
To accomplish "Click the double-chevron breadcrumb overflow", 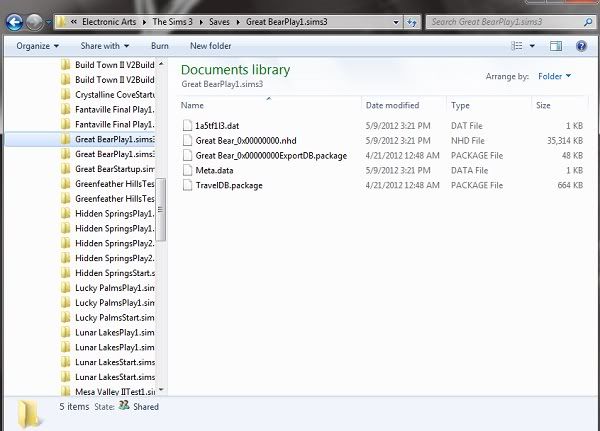I will point(73,22).
